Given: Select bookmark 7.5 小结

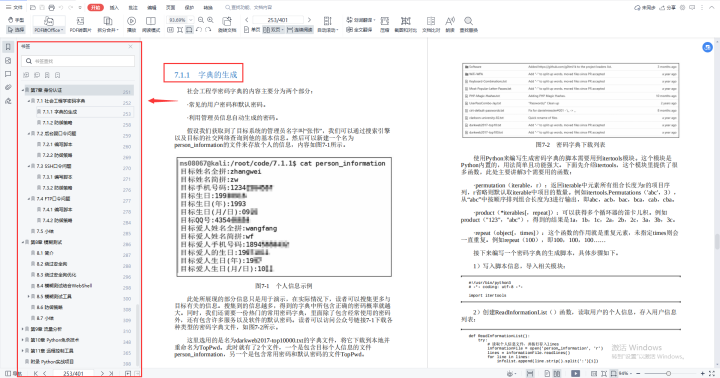Looking at the screenshot, I should coord(45,231).
